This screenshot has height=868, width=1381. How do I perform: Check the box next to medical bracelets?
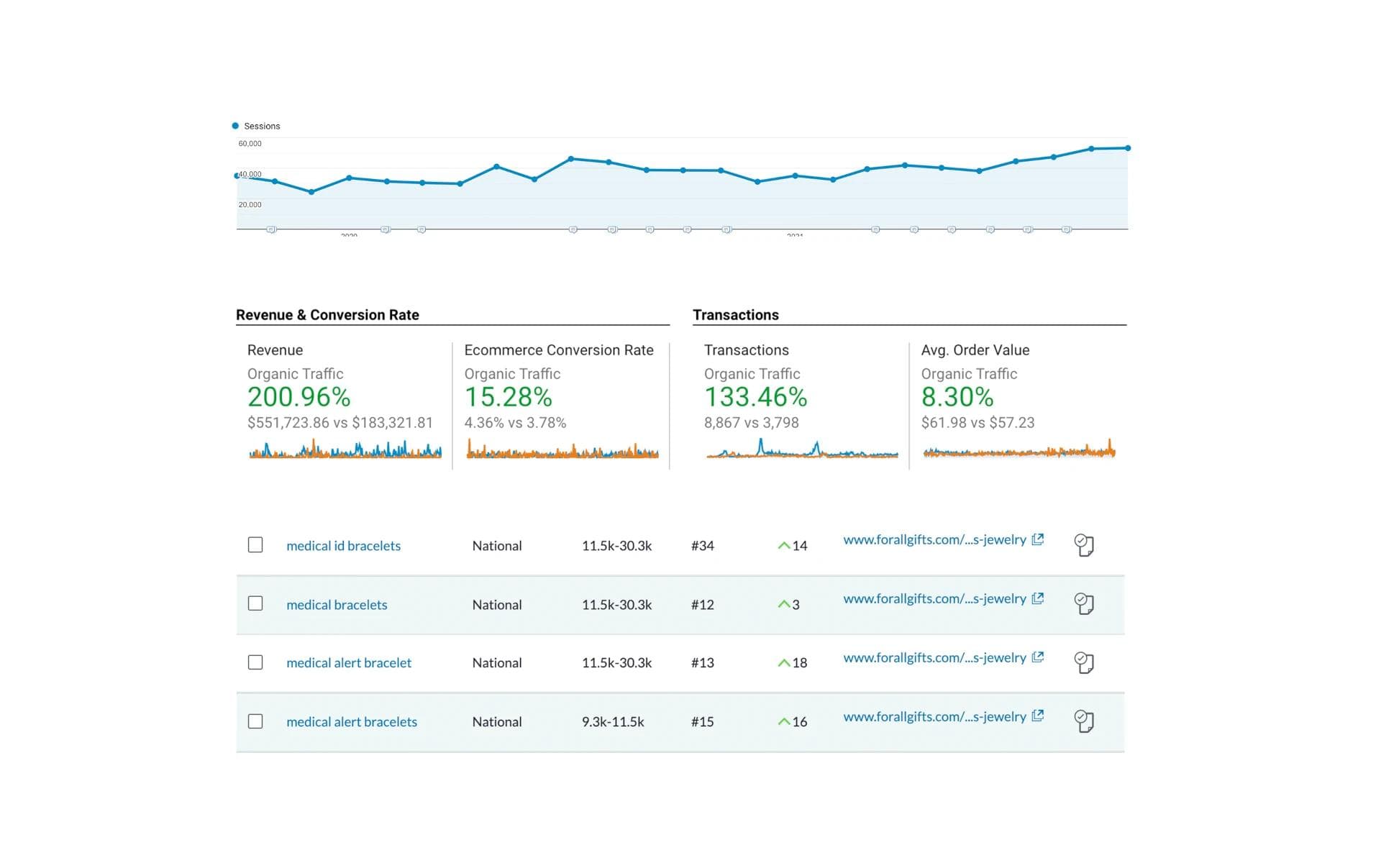click(255, 603)
